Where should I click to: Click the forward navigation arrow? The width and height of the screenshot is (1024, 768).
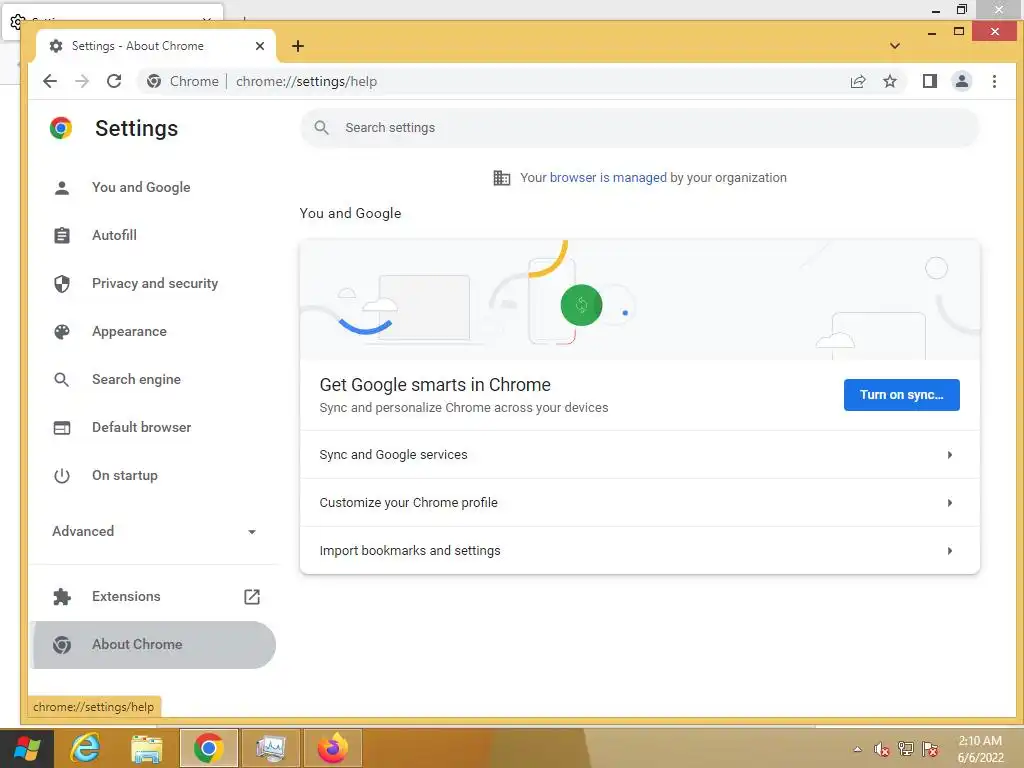click(x=82, y=81)
